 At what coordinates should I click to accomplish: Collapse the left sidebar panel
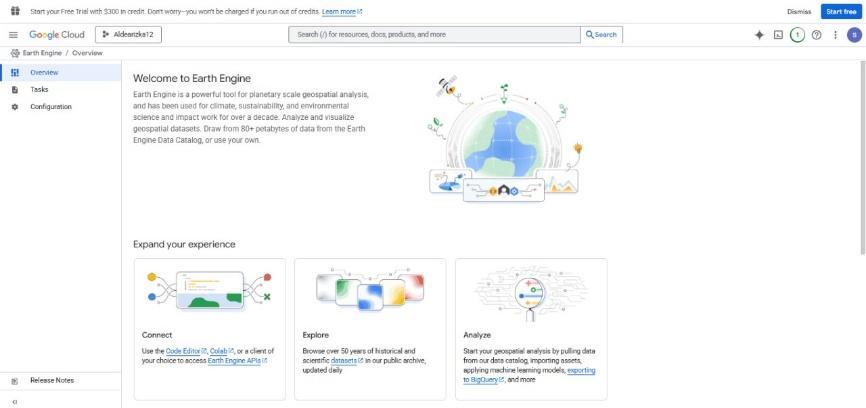coord(14,402)
